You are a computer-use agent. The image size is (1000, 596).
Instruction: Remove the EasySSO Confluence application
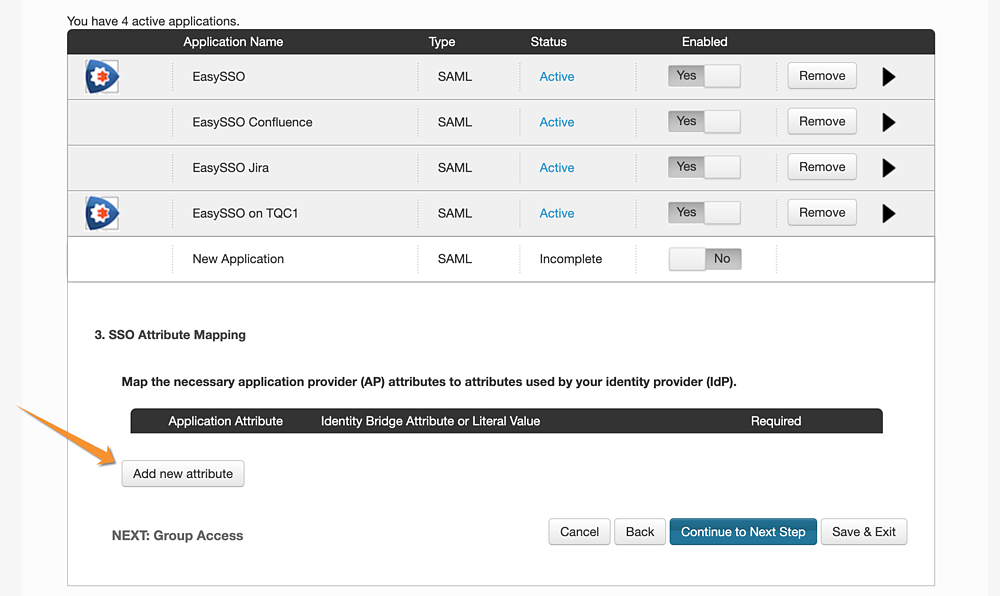(x=822, y=121)
